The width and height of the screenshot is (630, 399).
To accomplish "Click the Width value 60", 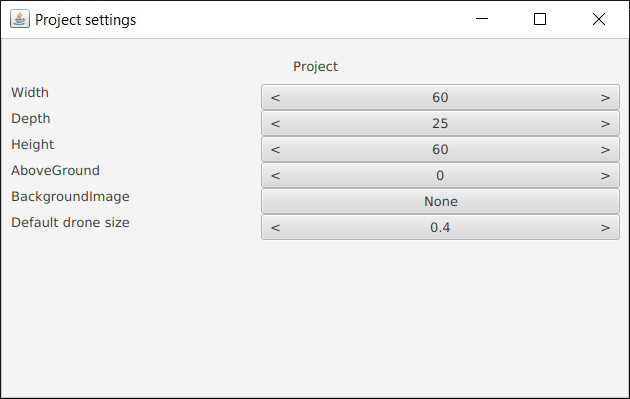I will [x=440, y=97].
